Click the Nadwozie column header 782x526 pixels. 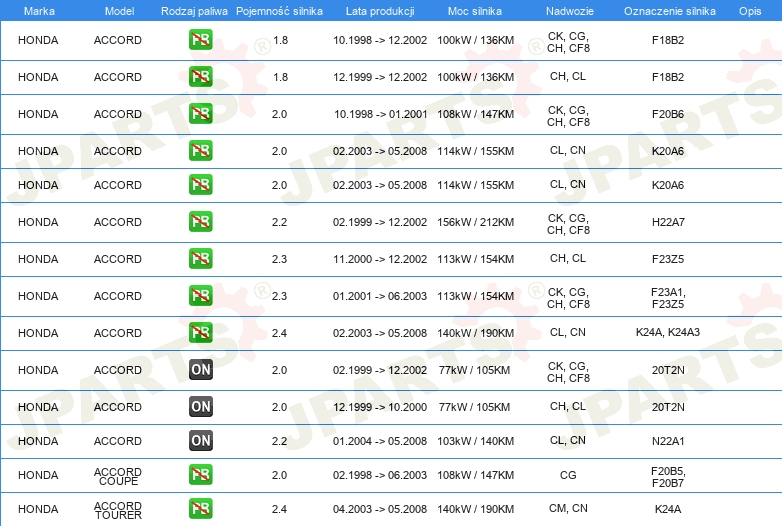570,11
